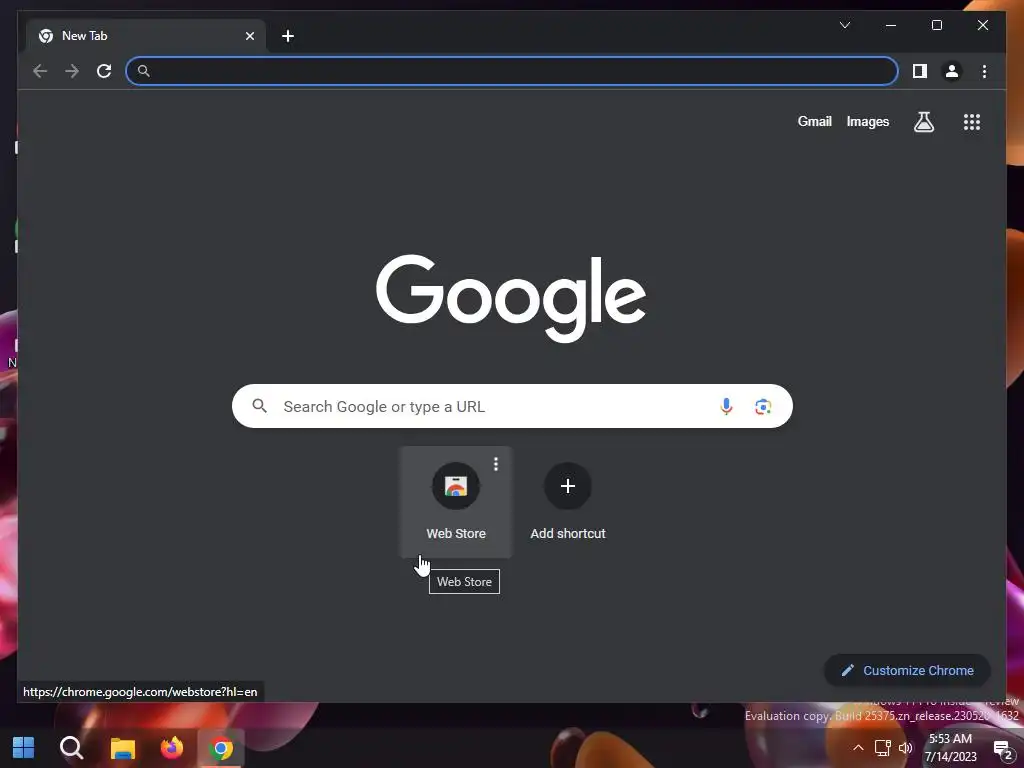Click the magnifier icon in the search box
The image size is (1024, 768).
click(x=259, y=406)
